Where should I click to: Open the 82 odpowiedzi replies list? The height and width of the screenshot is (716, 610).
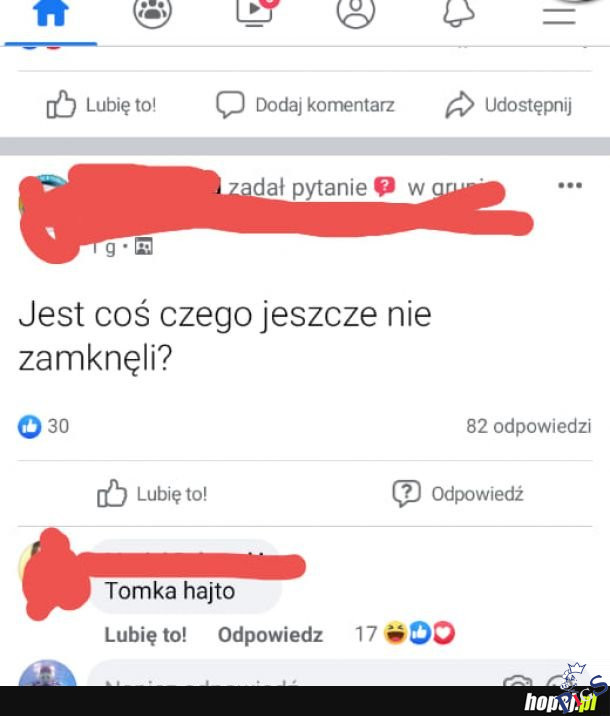pos(529,426)
